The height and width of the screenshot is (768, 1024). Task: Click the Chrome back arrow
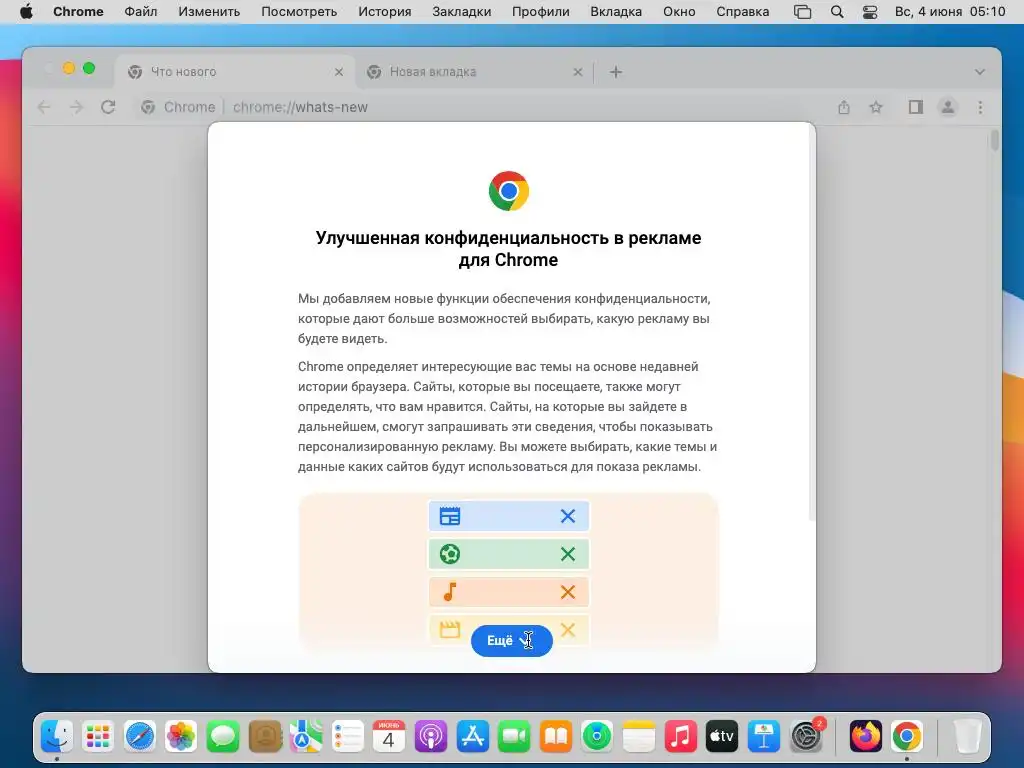click(x=44, y=107)
